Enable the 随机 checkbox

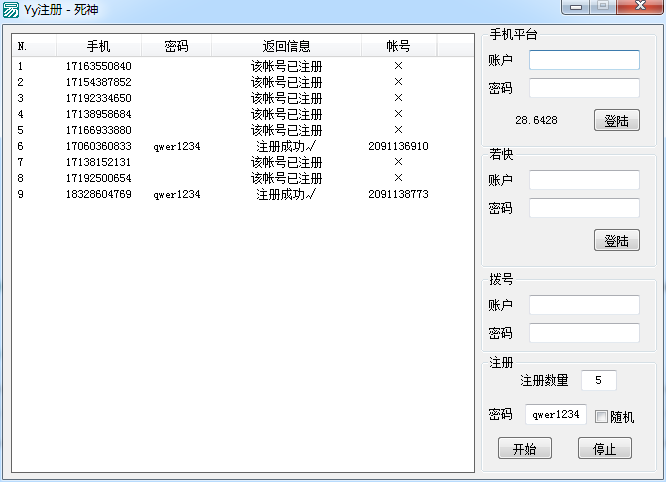coord(601,417)
